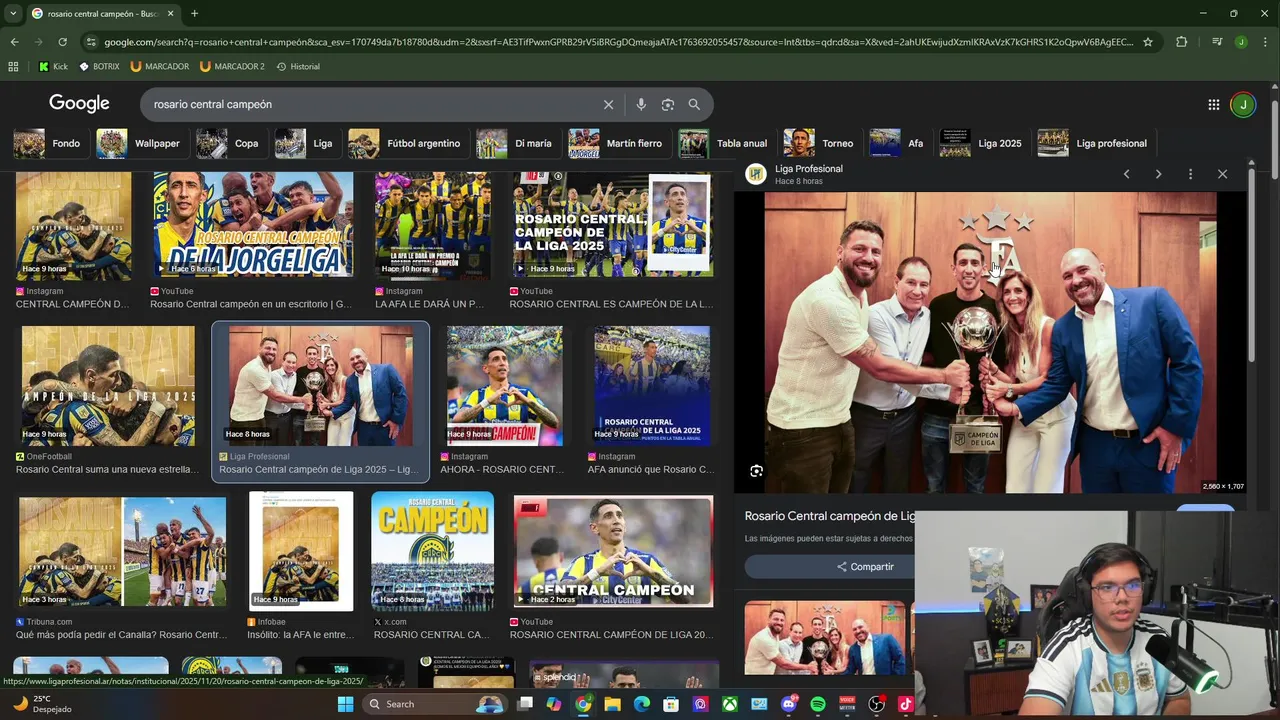Select the Torneo filter chip
The image size is (1280, 720).
tap(821, 143)
